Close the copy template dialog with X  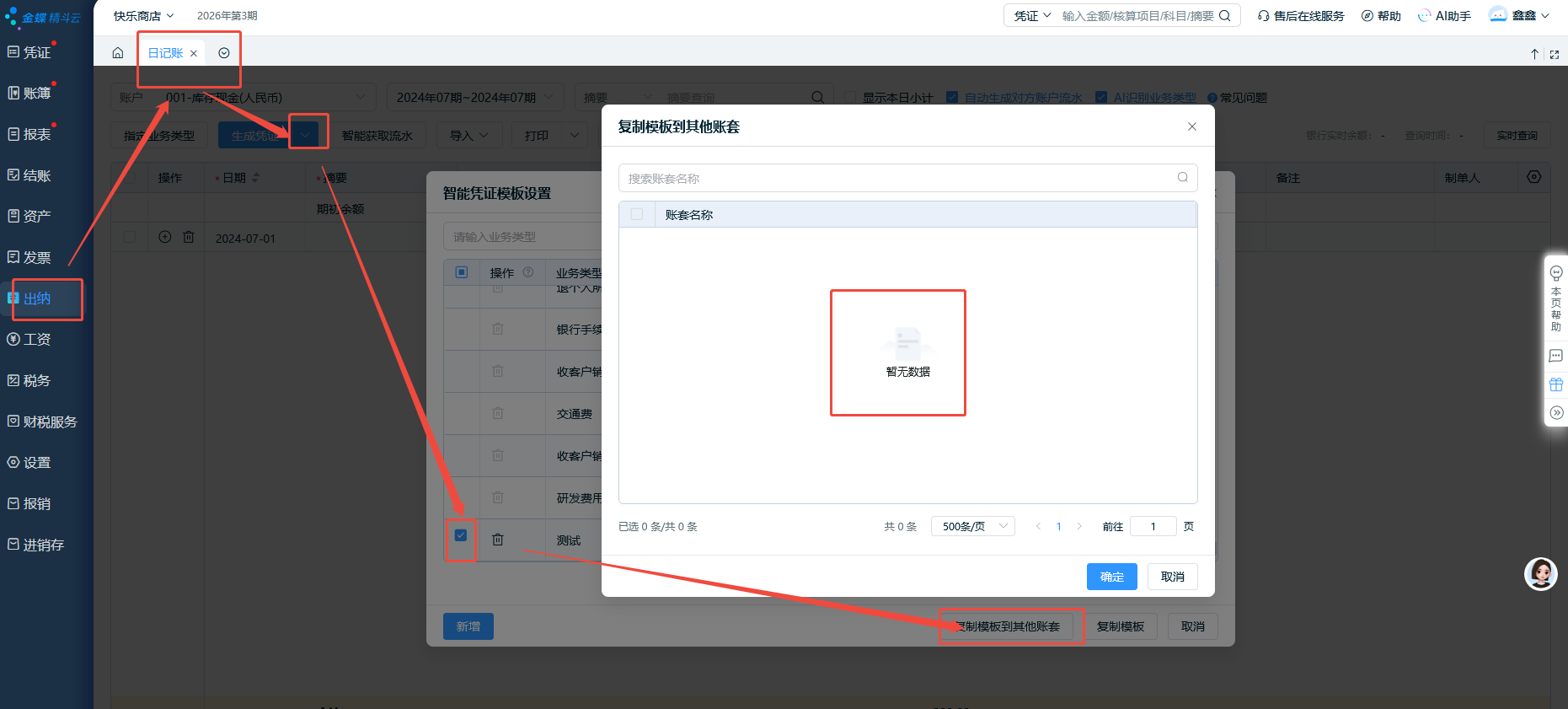[1191, 126]
